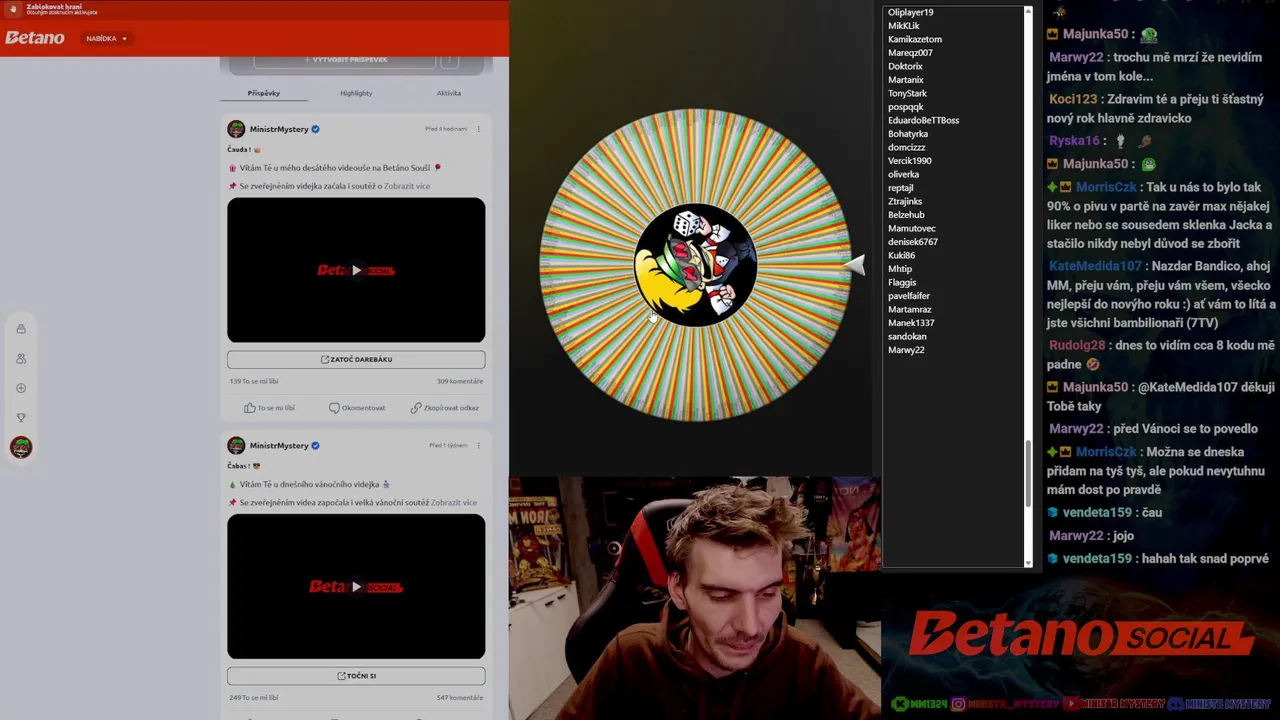Play the video in the Čabas post
Image resolution: width=1280 pixels, height=720 pixels.
tap(356, 587)
